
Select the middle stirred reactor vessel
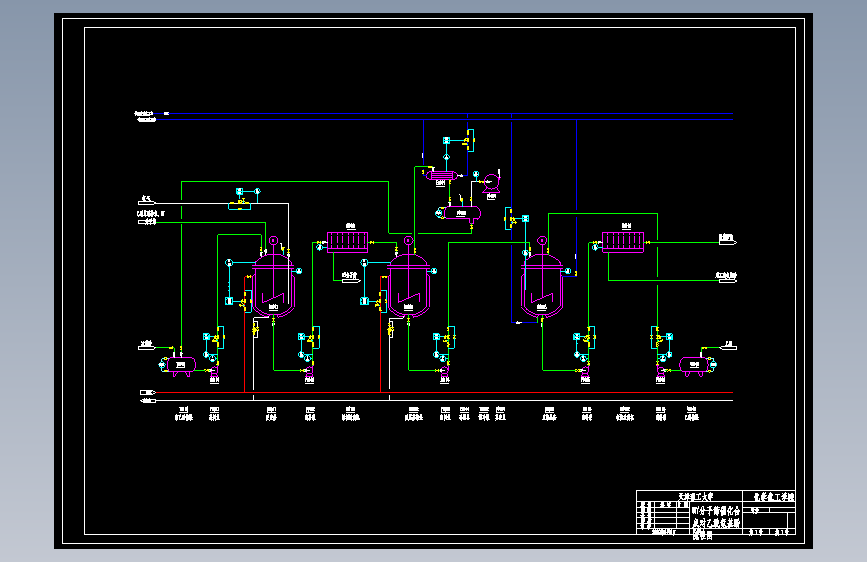pyautogui.click(x=409, y=287)
